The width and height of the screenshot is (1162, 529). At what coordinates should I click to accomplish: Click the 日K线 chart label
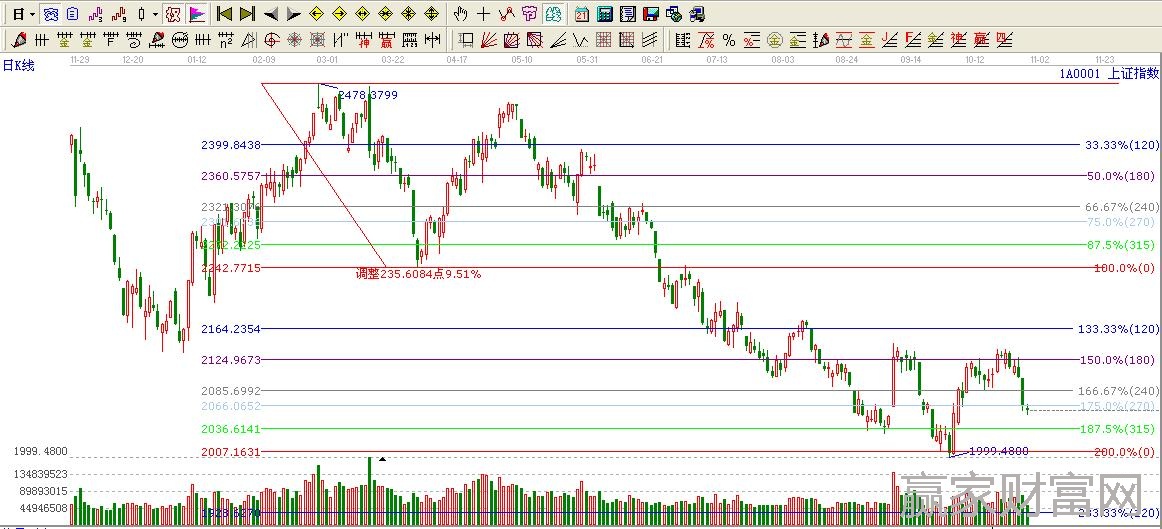(x=18, y=65)
